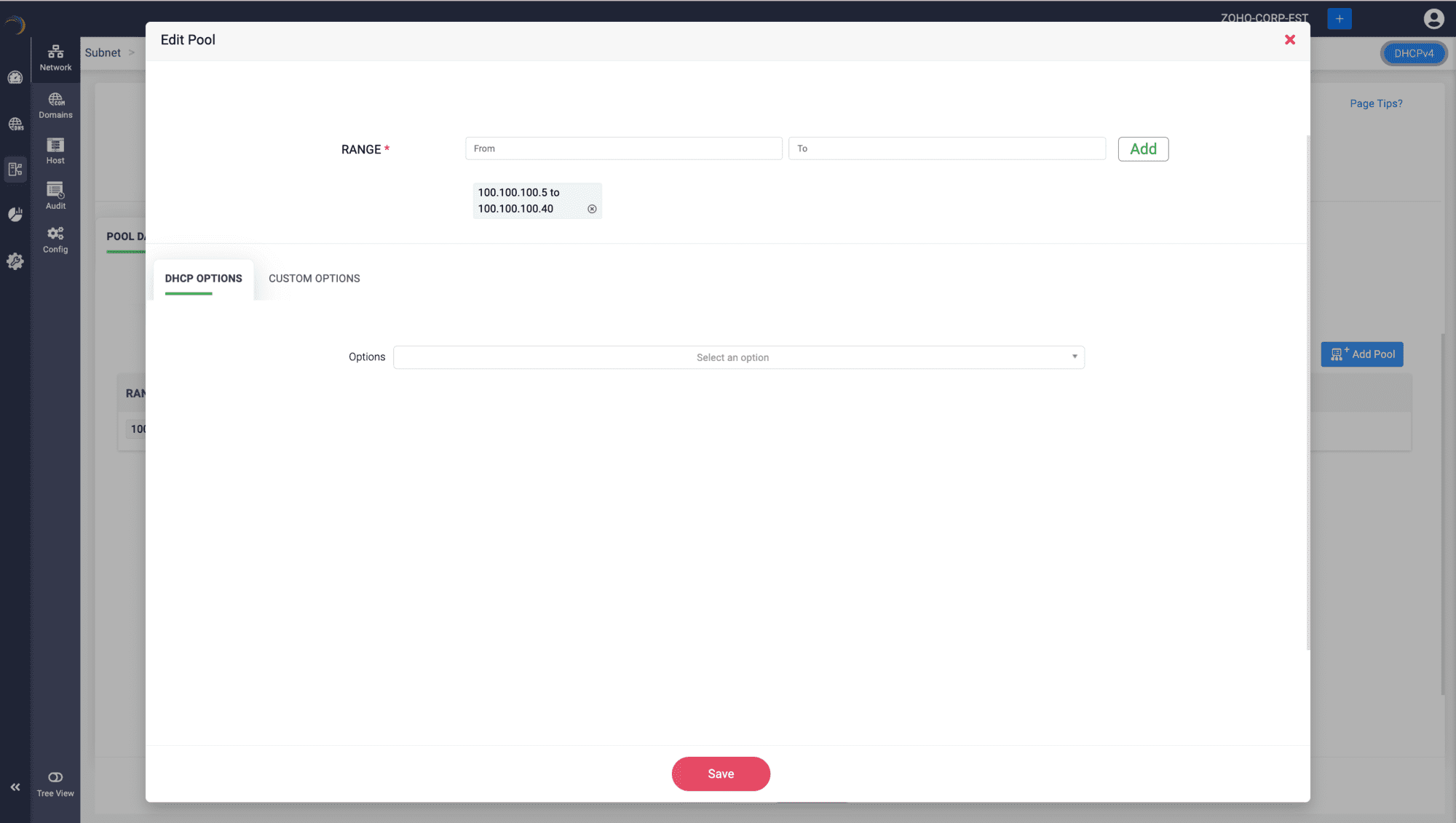
Task: Close the Edit Pool dialog
Action: pos(1289,40)
